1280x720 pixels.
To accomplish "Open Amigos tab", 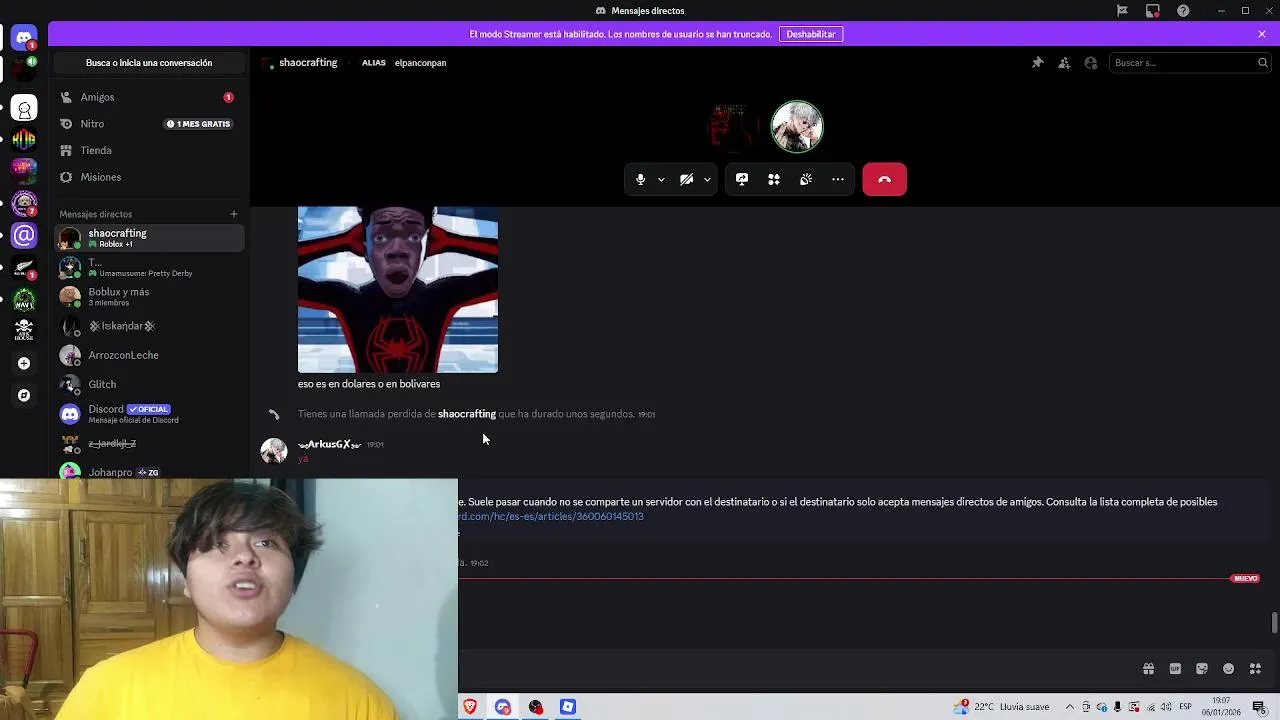I will tap(148, 97).
